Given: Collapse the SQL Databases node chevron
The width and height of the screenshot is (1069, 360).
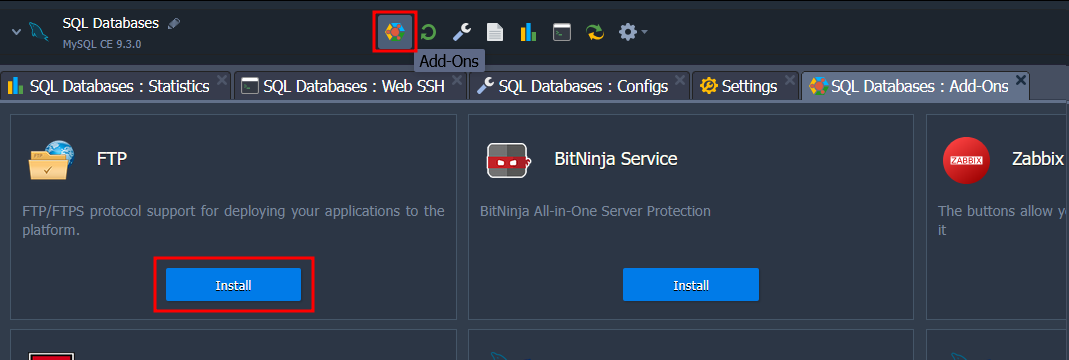Looking at the screenshot, I should tap(16, 31).
